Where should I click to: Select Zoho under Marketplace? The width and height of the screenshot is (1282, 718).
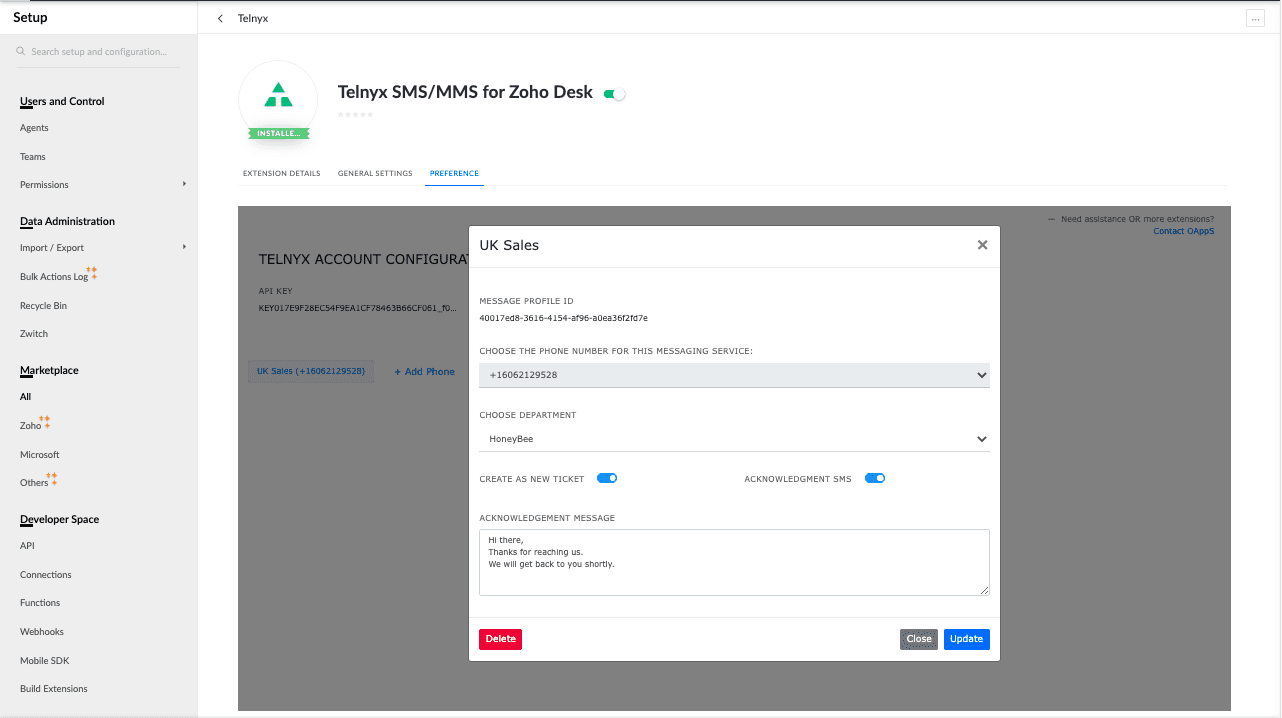tap(30, 426)
